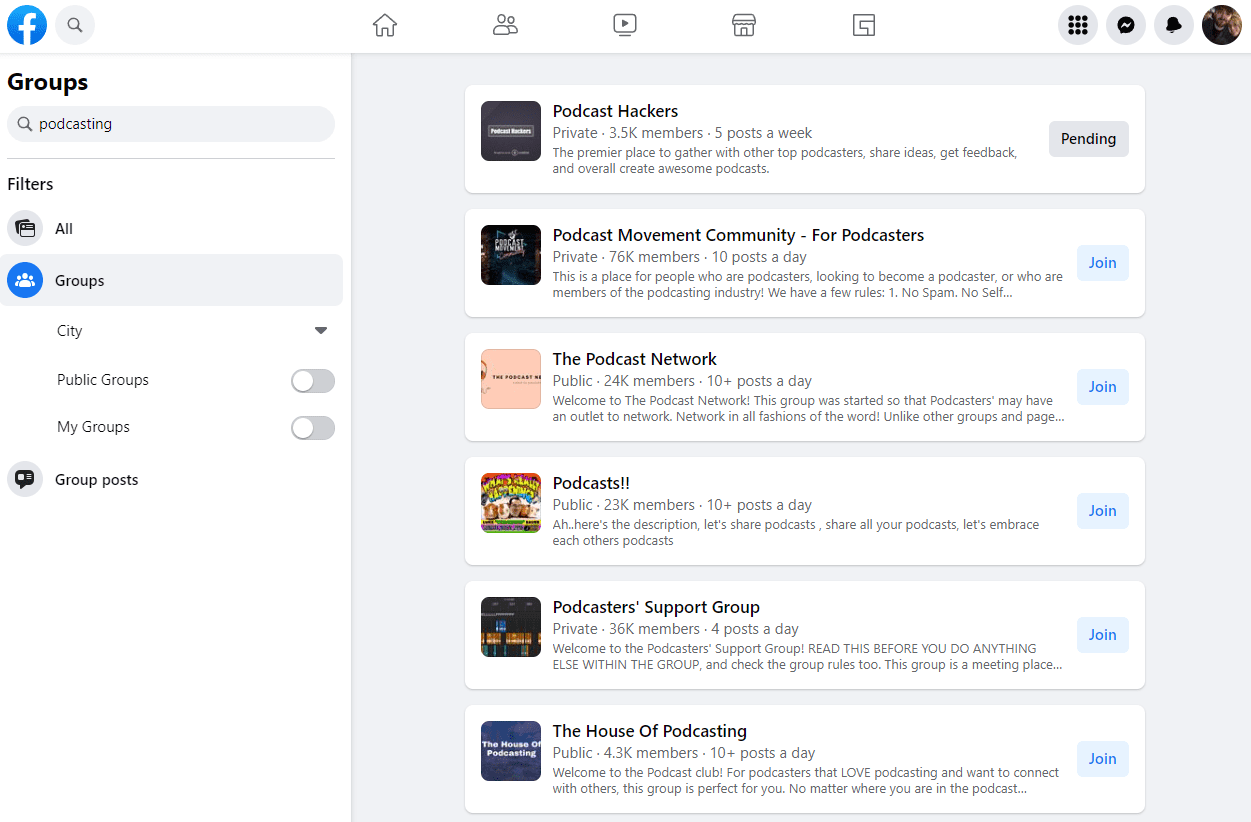Image resolution: width=1251 pixels, height=822 pixels.
Task: Select the Group posts filter label
Action: 97,479
